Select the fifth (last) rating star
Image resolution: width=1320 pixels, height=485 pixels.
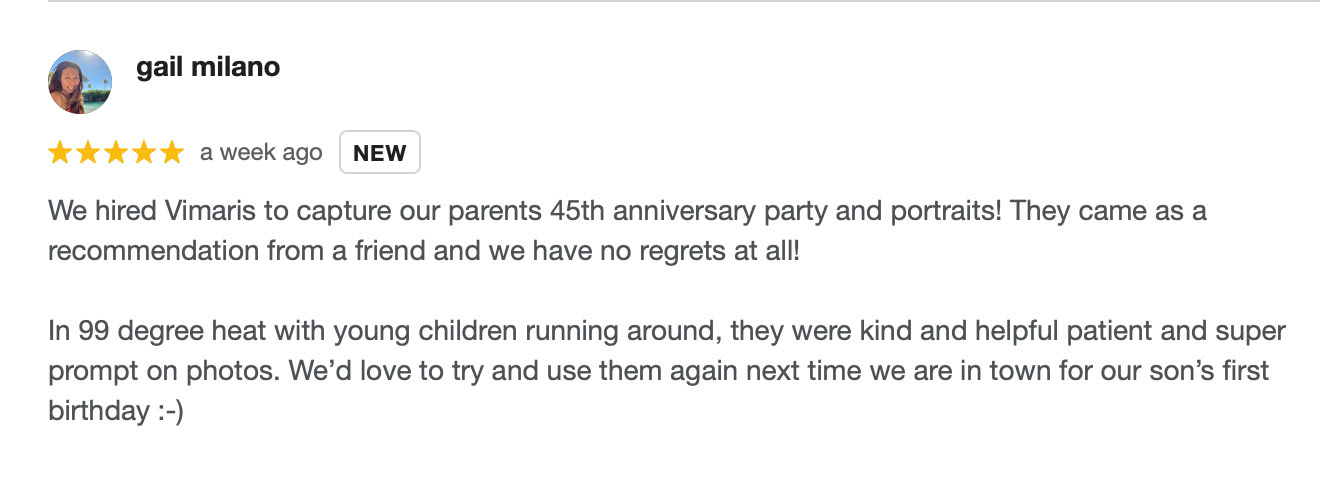point(172,153)
